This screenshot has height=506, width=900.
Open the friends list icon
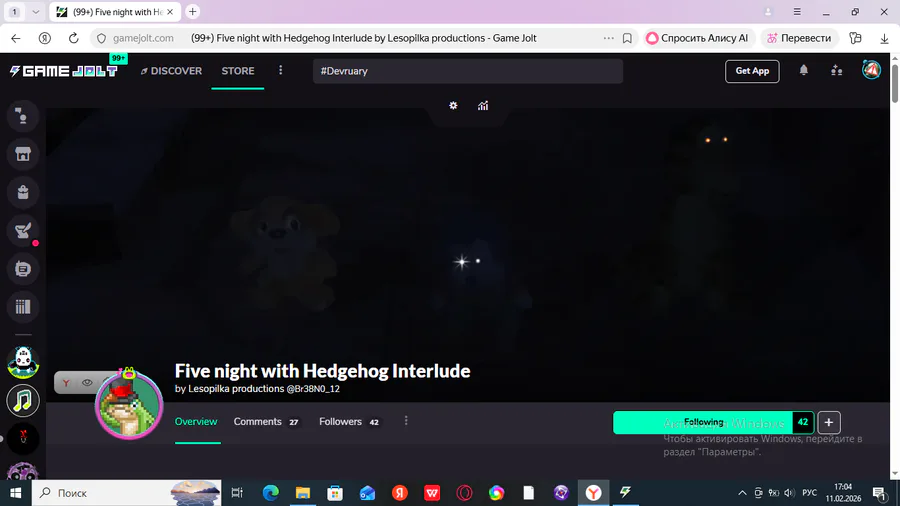(x=837, y=71)
